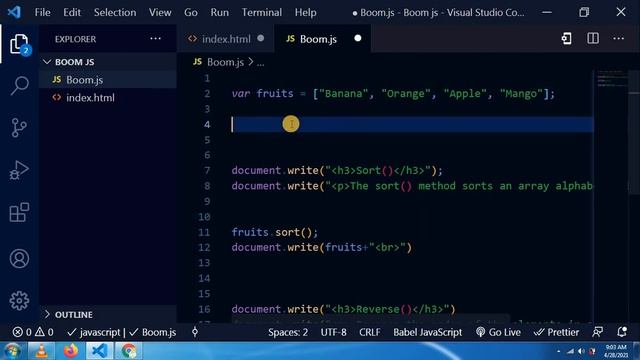
Task: Collapse the BOOM JS folder section
Action: tap(108, 62)
